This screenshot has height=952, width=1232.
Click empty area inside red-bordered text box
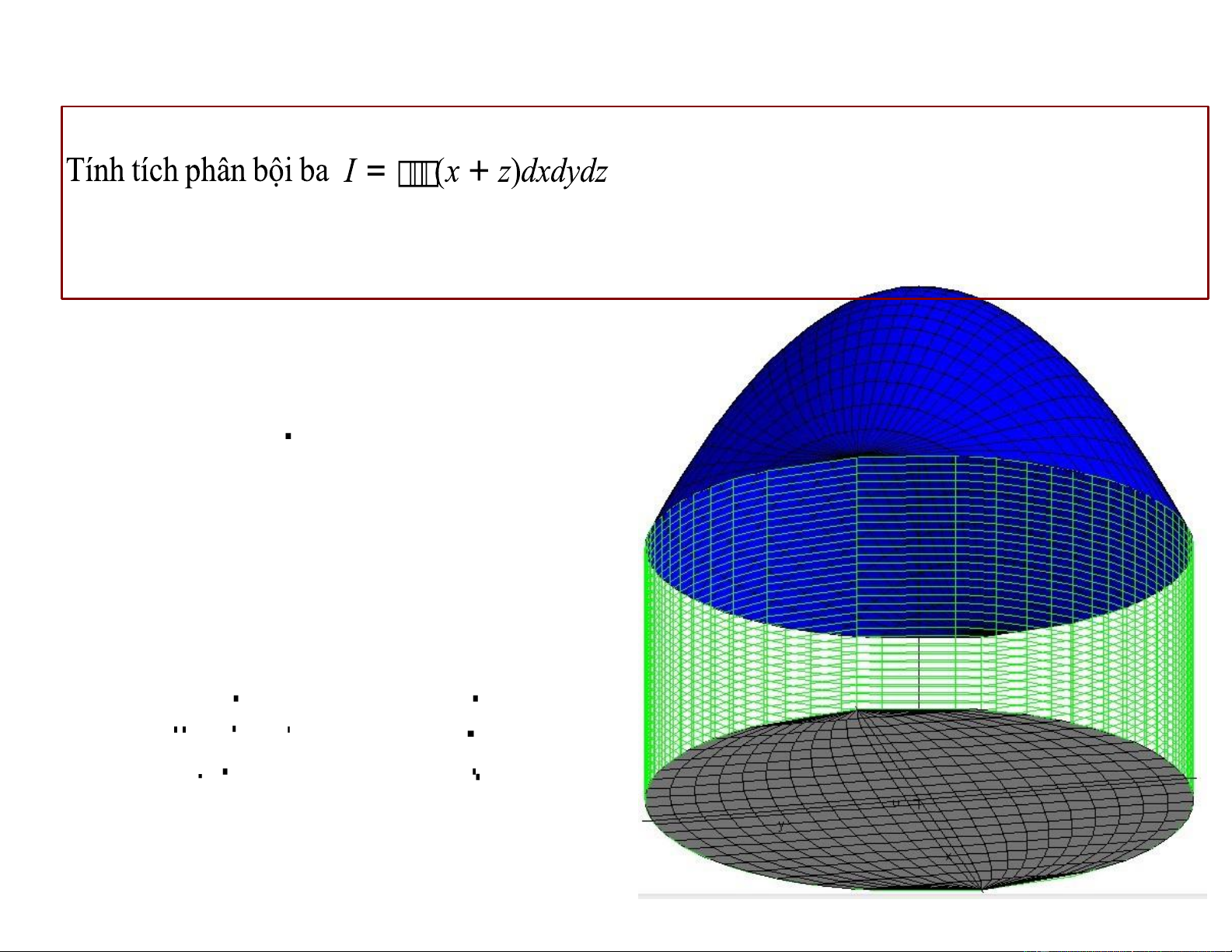tap(855, 233)
